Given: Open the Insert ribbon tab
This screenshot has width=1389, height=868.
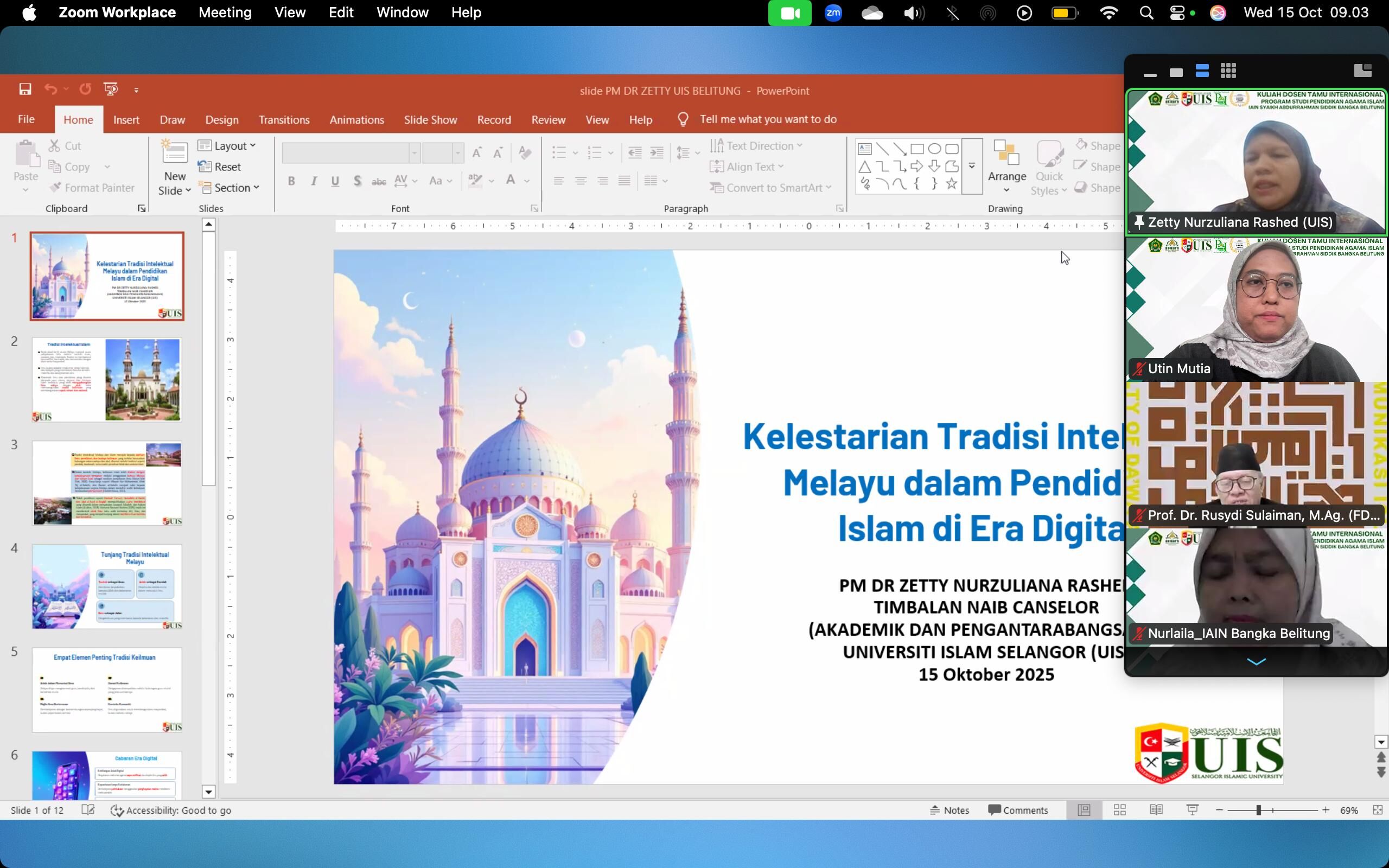Looking at the screenshot, I should pos(126,119).
